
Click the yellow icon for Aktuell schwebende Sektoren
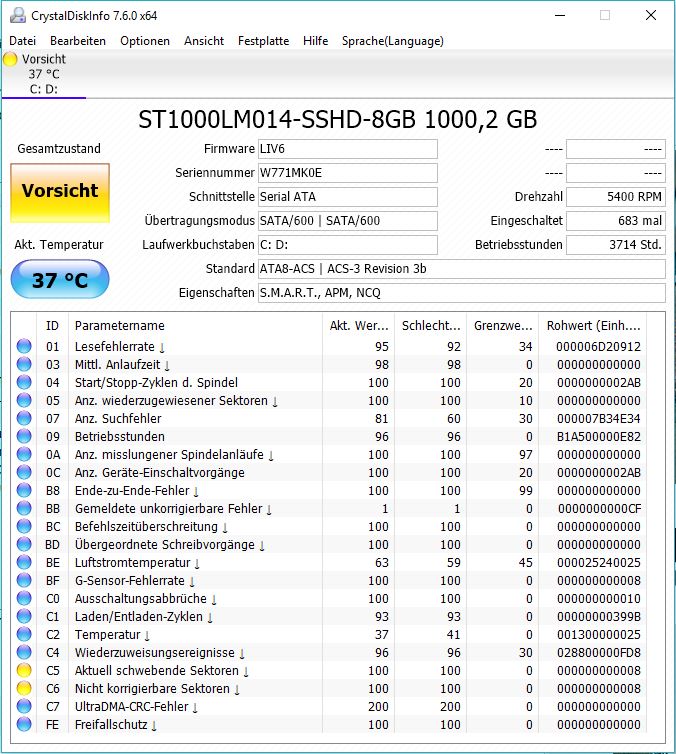[x=24, y=671]
